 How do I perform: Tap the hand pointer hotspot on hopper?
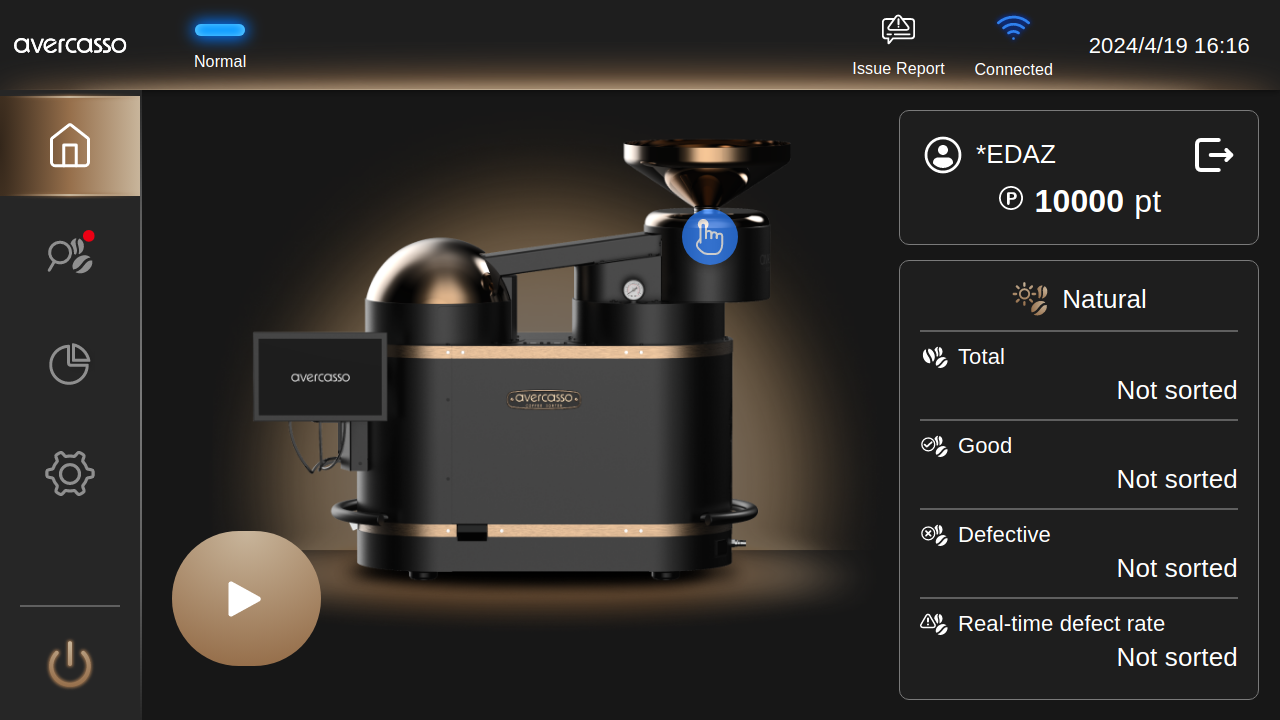tap(710, 237)
